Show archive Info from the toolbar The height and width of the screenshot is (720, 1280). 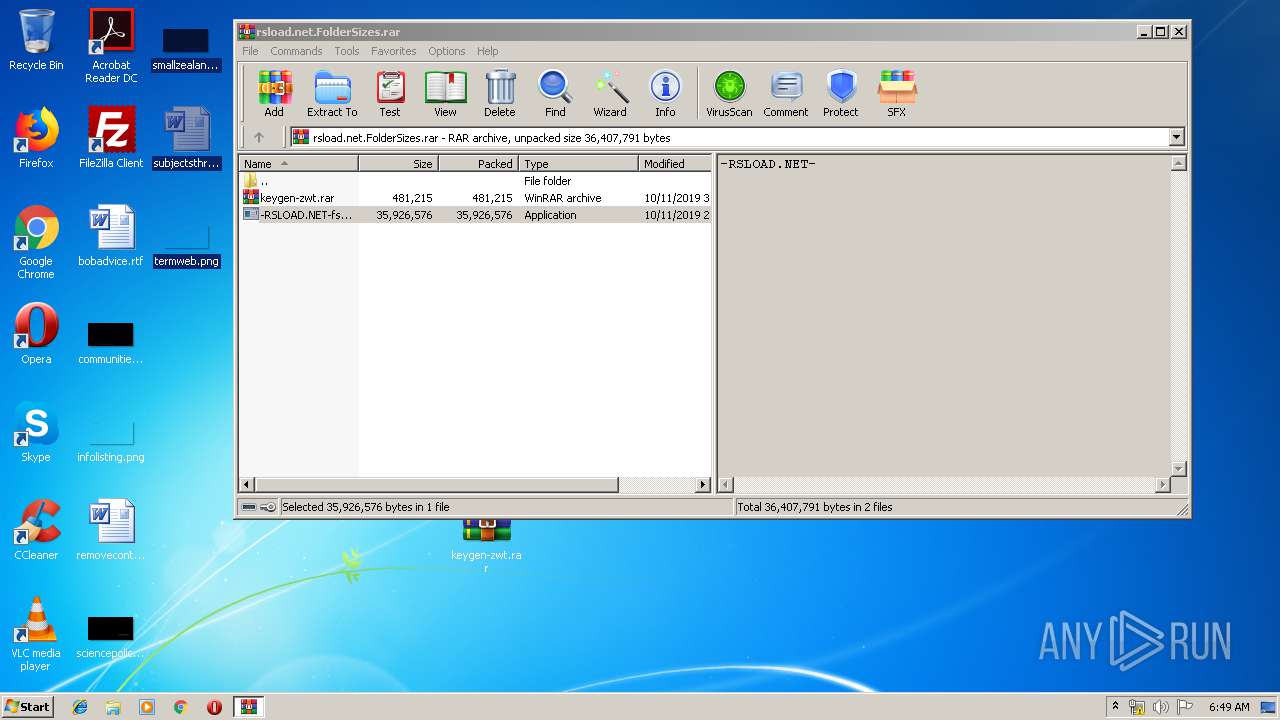pyautogui.click(x=665, y=94)
